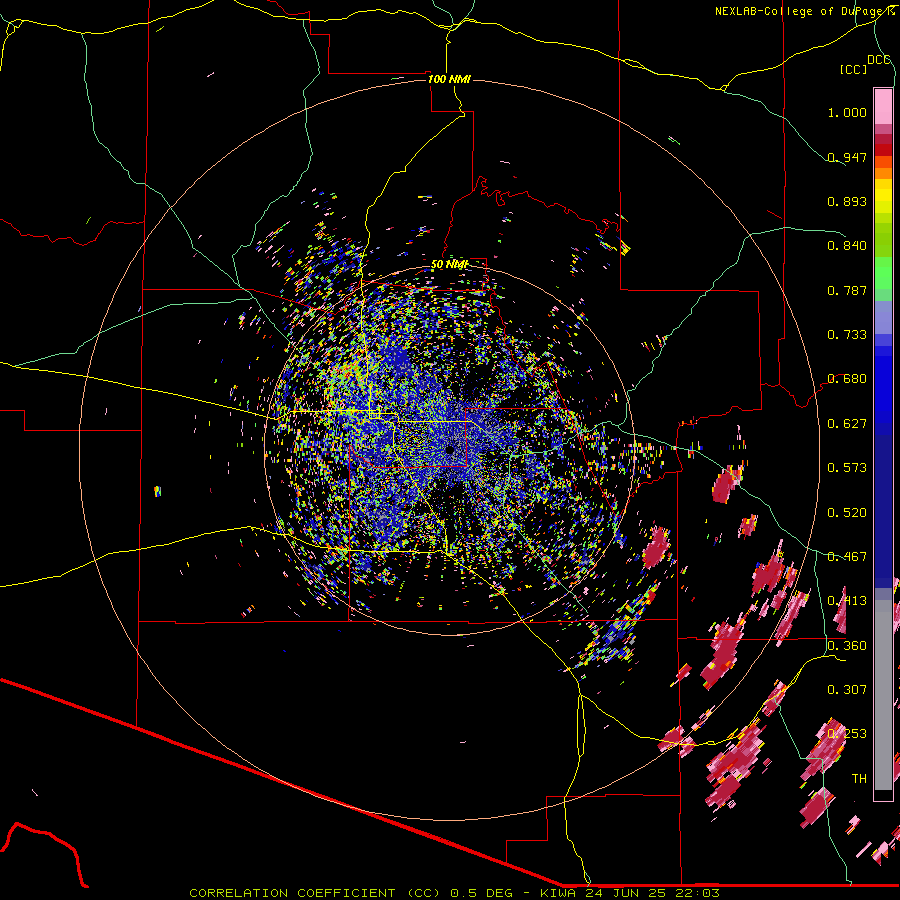Click the [CC] label above the color scale
Image resolution: width=900 pixels, height=900 pixels.
[853, 69]
